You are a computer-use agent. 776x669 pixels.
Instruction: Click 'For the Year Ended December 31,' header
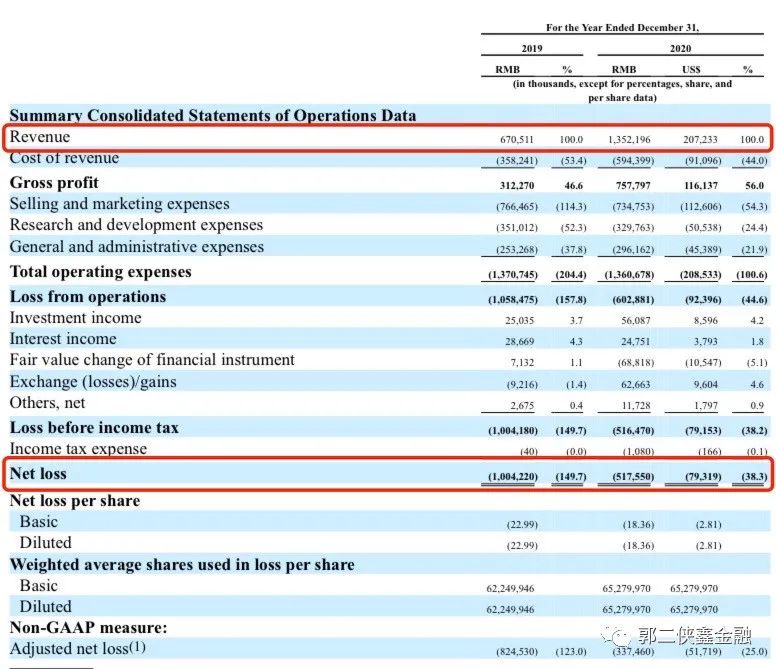click(623, 28)
